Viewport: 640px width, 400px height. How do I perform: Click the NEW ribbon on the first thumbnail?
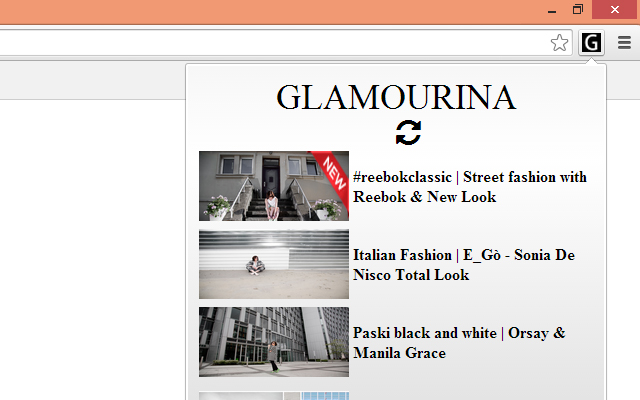pyautogui.click(x=333, y=175)
